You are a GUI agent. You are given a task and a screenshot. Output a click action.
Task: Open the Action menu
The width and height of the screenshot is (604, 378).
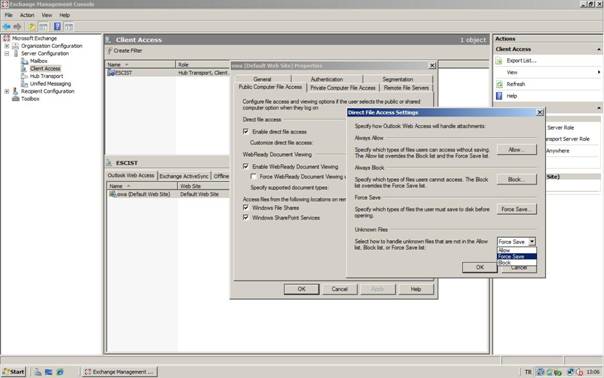point(27,15)
